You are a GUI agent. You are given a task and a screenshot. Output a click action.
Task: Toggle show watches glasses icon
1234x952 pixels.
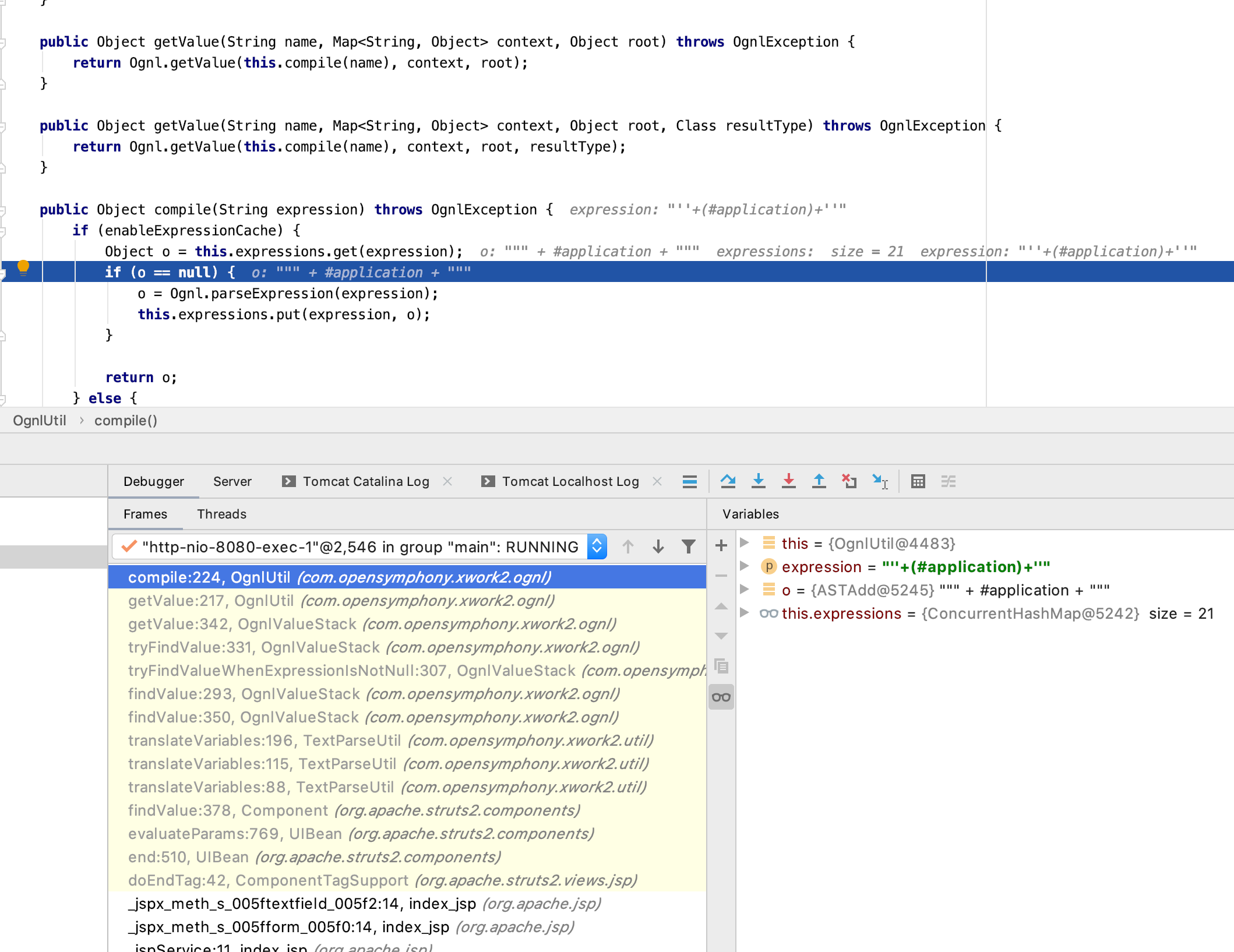click(721, 697)
